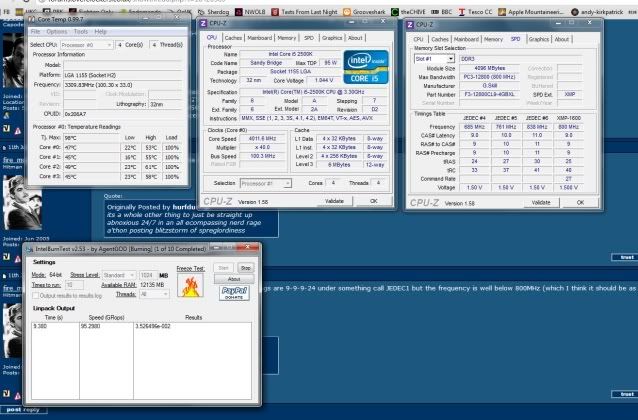Open the BBC bookmark
This screenshot has width=638, height=420.
click(441, 12)
